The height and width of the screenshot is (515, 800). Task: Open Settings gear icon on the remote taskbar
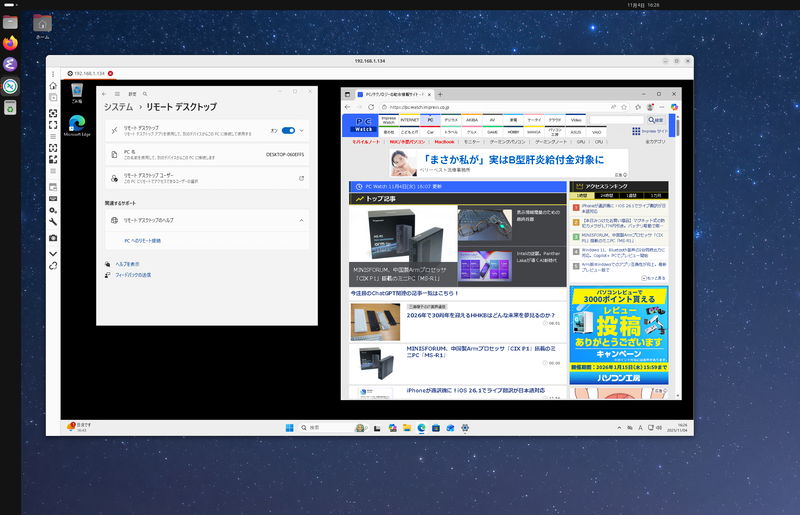[x=465, y=428]
